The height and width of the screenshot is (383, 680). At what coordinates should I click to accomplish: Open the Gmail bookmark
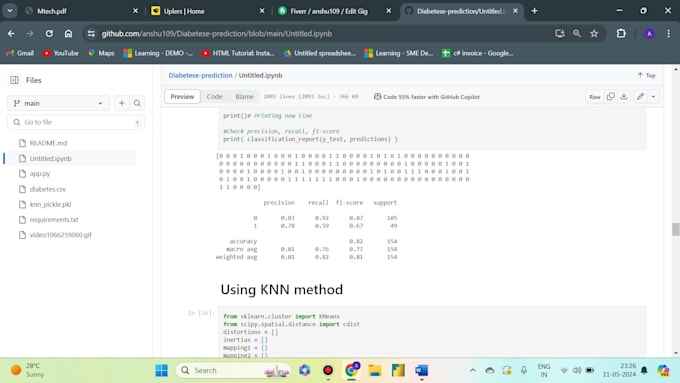pos(20,53)
